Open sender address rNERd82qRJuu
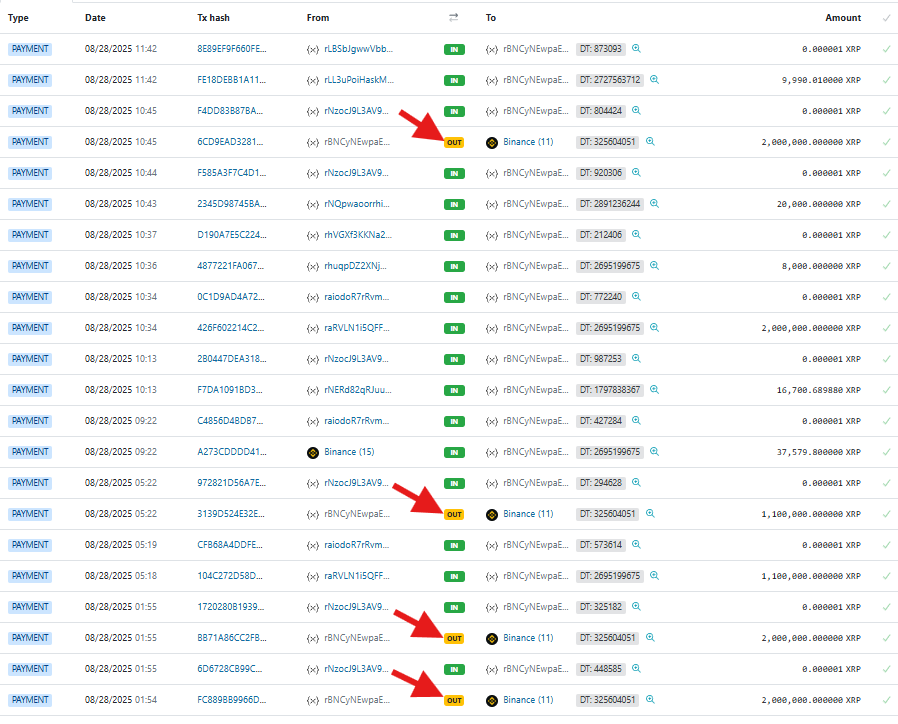This screenshot has height=724, width=898. point(358,389)
